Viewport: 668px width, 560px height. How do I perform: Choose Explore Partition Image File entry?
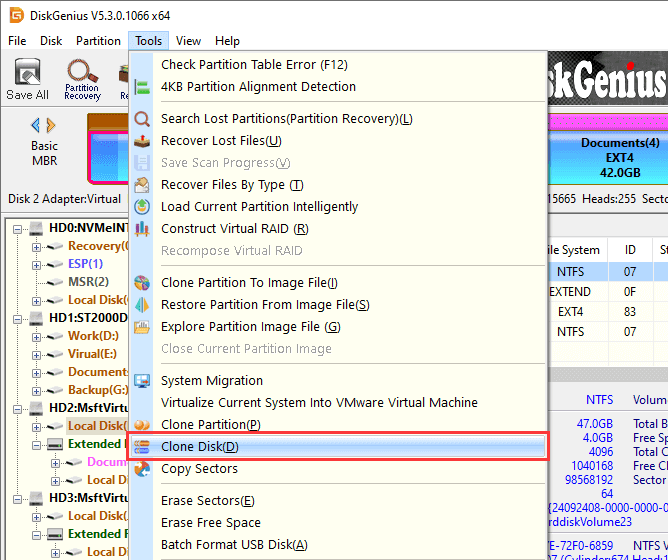pyautogui.click(x=338, y=327)
